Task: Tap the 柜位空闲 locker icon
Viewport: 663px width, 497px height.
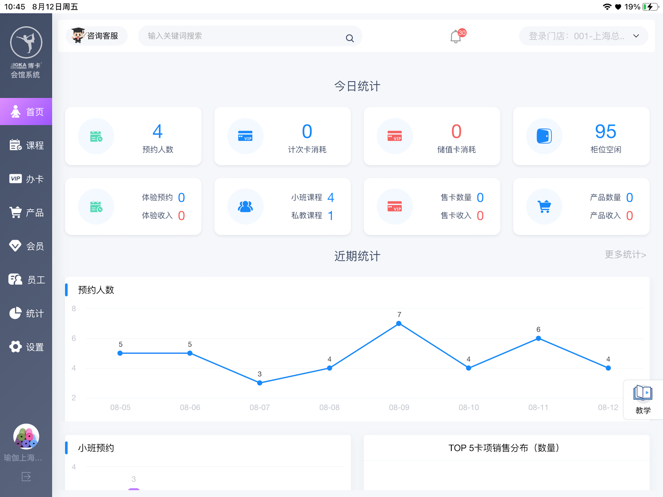Action: (544, 136)
